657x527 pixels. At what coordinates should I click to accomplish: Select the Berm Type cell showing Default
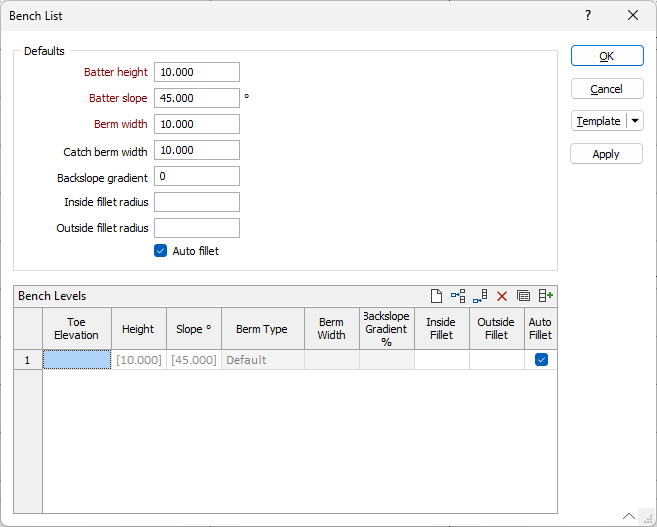262,360
